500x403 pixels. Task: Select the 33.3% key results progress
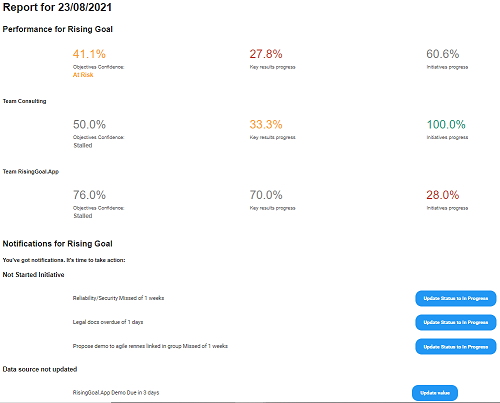coord(266,125)
